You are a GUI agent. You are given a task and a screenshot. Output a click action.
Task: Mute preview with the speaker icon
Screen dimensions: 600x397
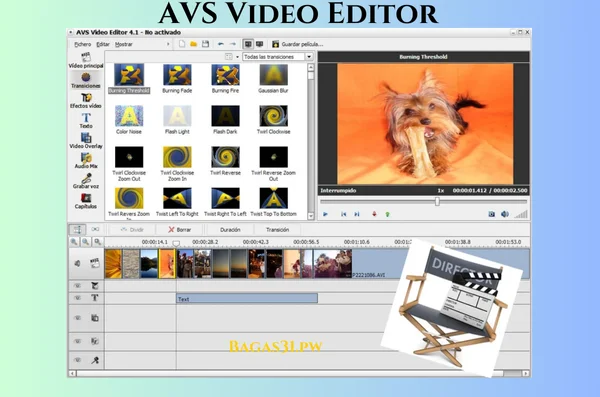click(505, 214)
